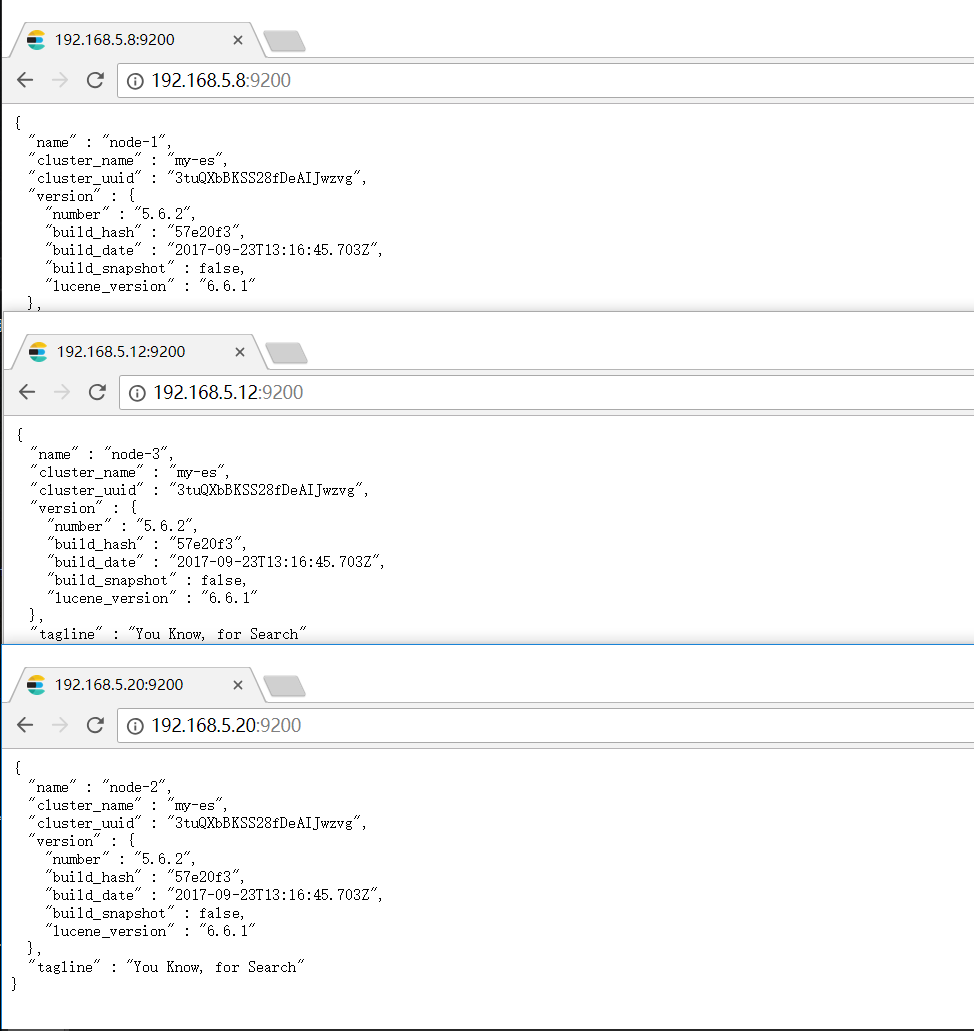
Task: Go forward in the 192.168.5.8 window
Action: pos(60,80)
